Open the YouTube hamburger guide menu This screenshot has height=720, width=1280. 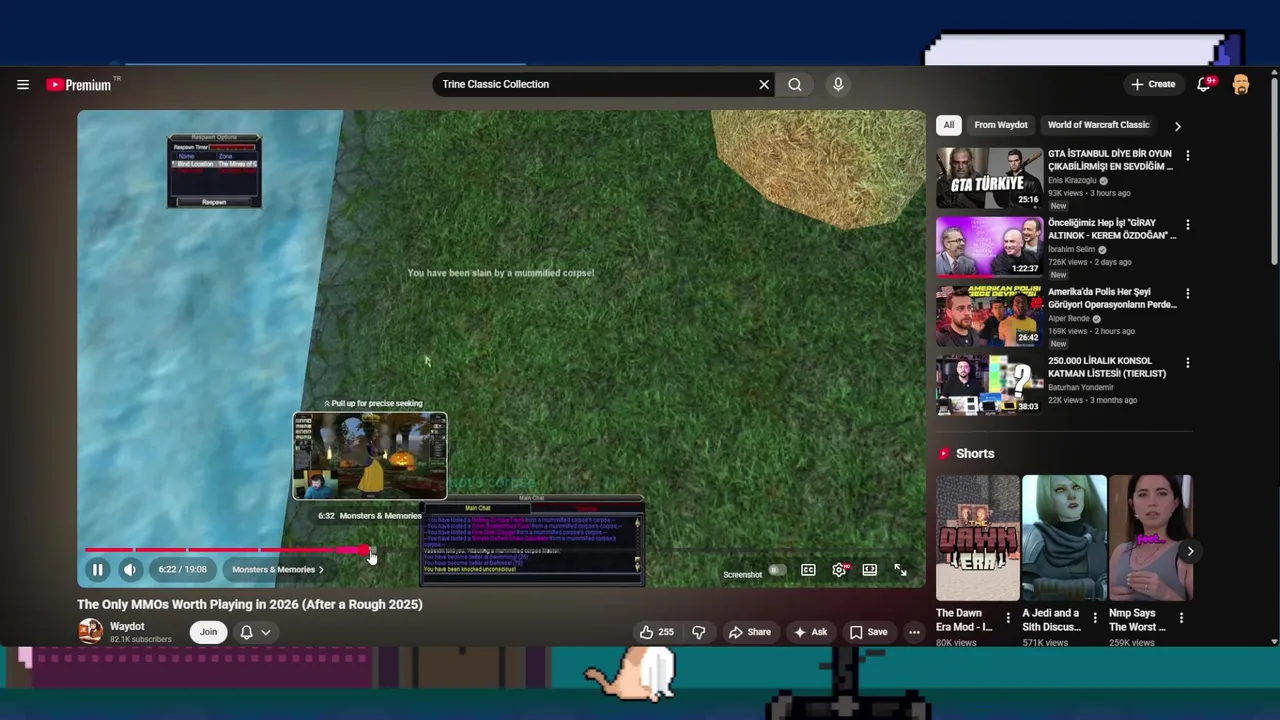coord(23,85)
